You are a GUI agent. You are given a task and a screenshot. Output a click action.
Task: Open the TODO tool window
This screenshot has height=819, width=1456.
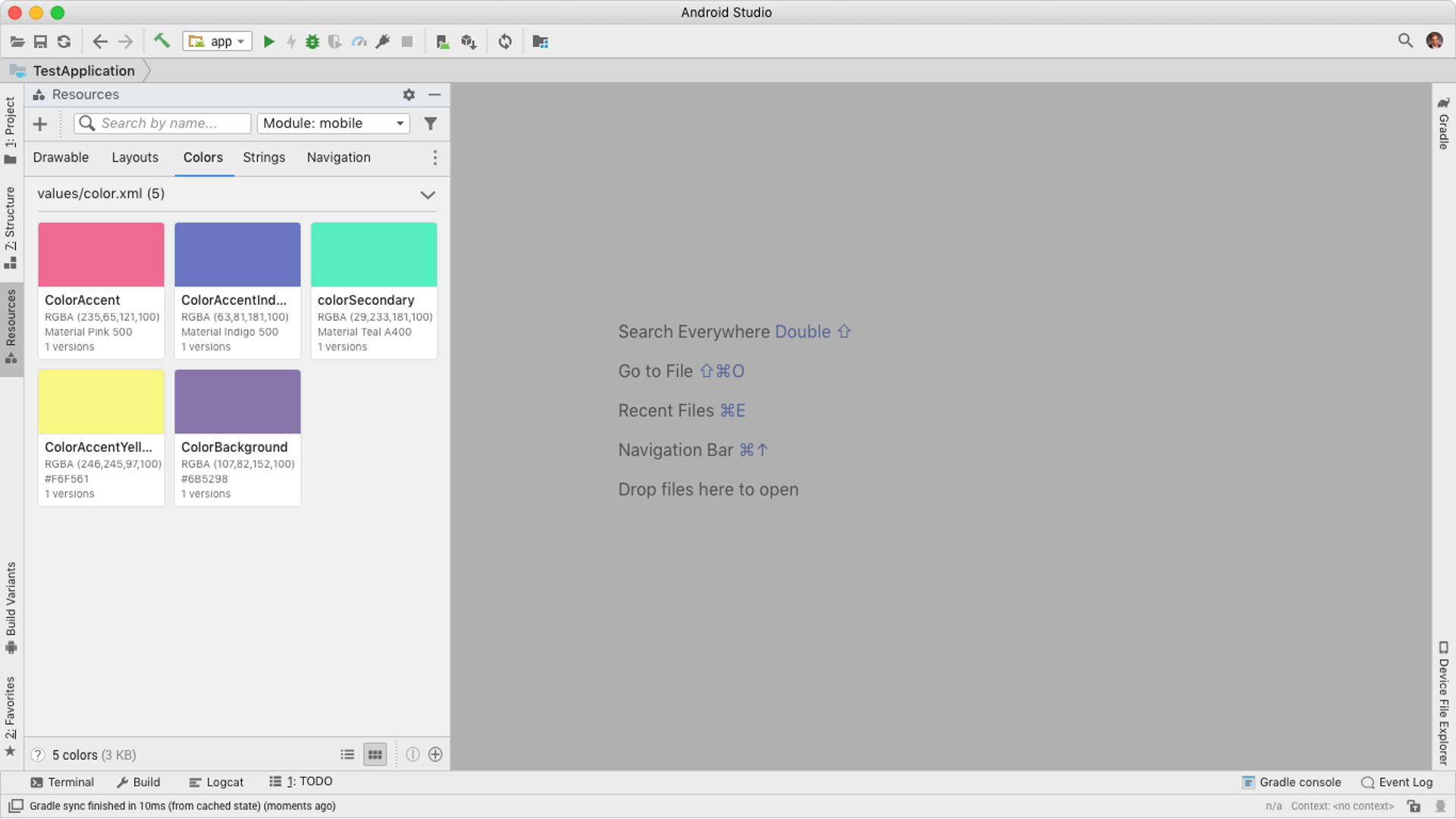click(301, 782)
